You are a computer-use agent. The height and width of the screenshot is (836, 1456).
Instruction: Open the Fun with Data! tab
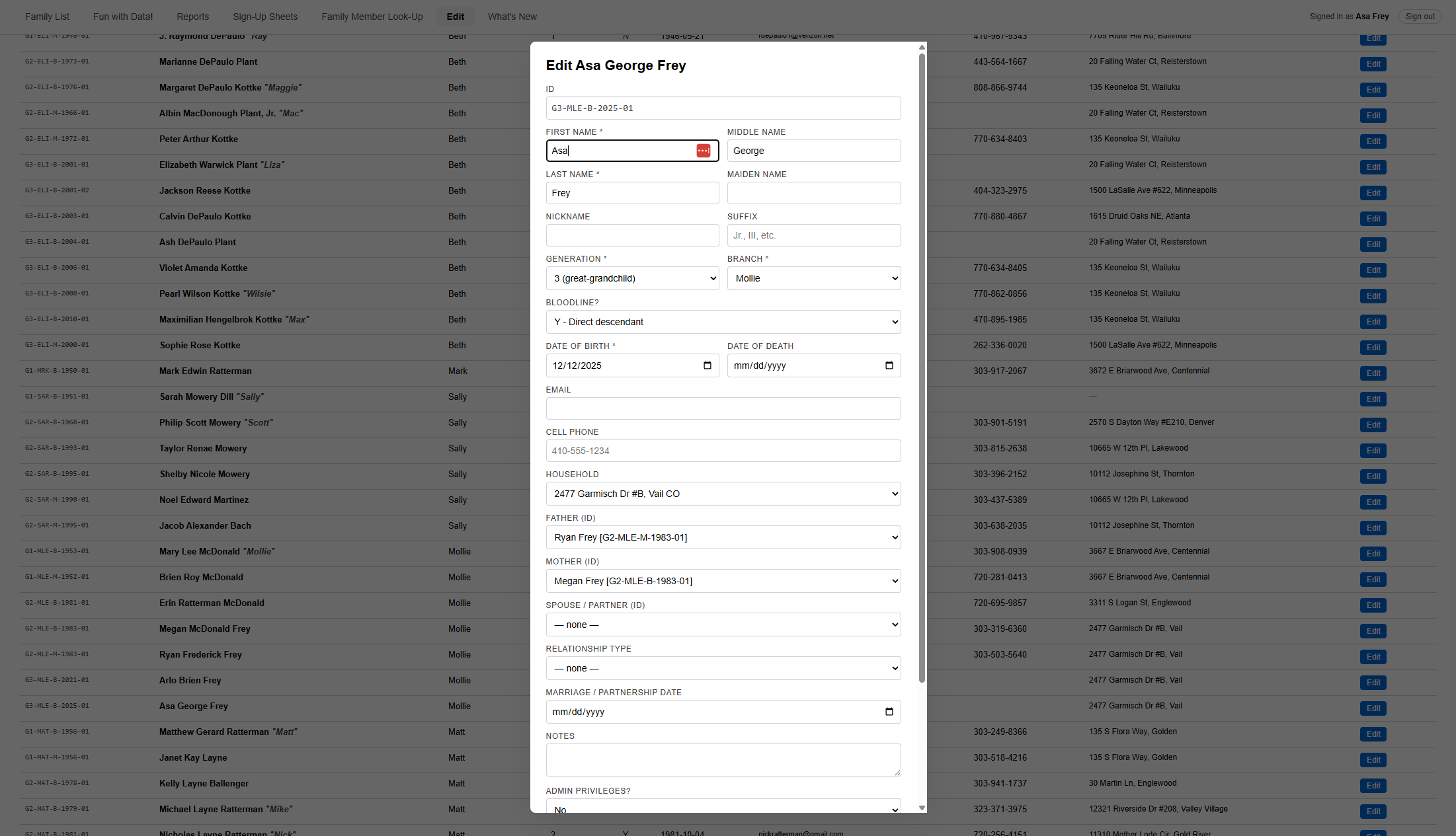pos(123,17)
